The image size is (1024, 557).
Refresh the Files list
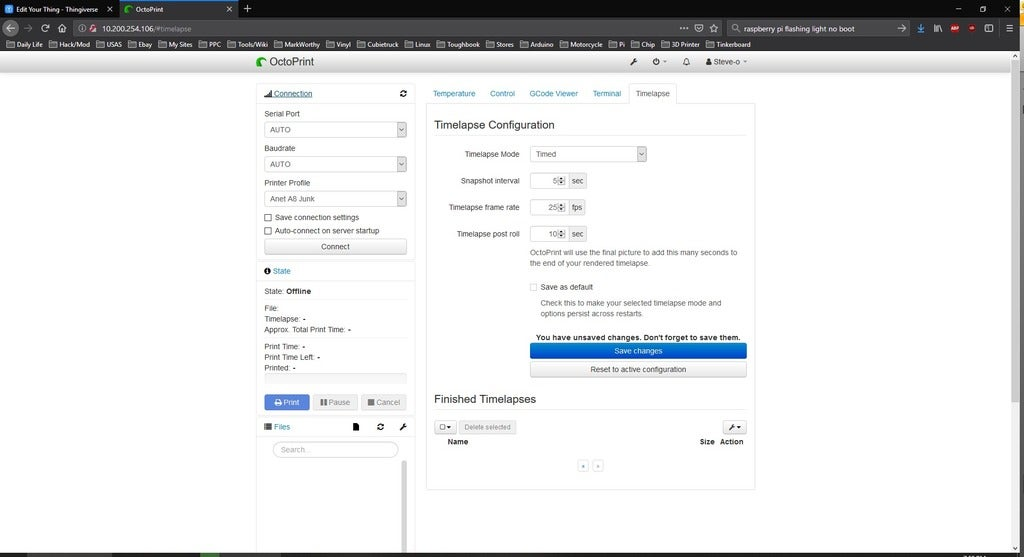(x=381, y=427)
